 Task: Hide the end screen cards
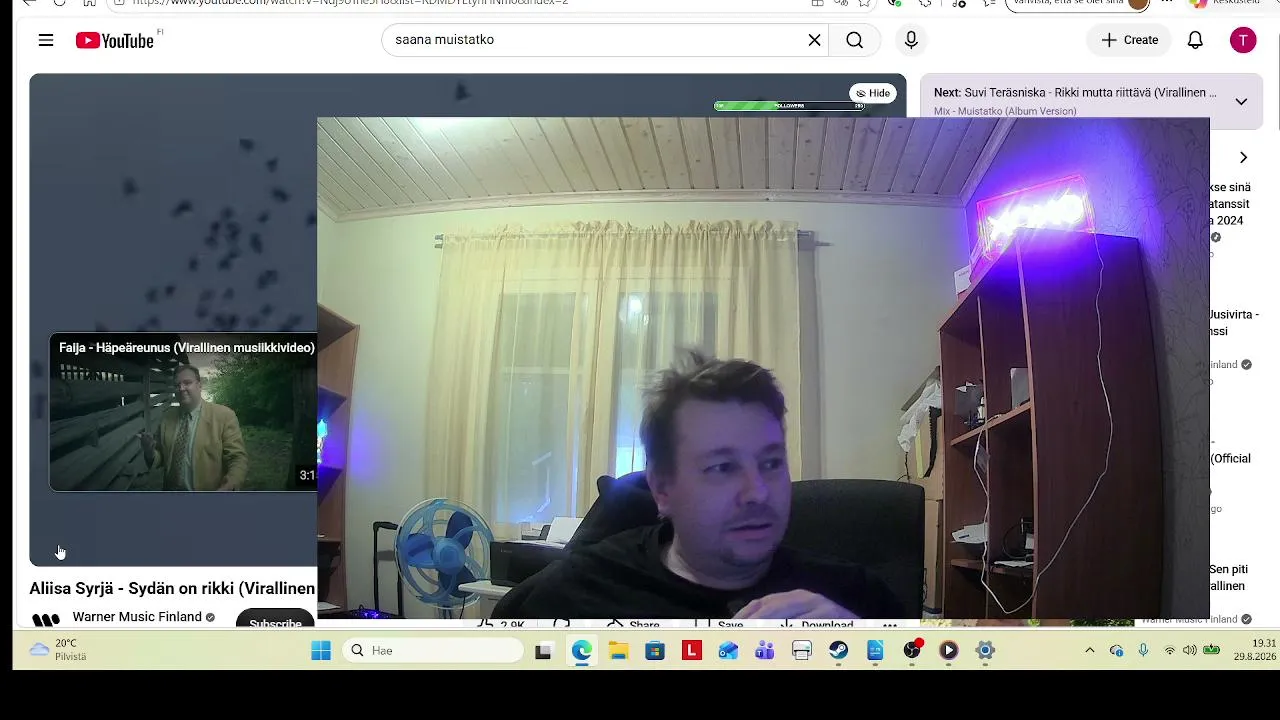click(873, 93)
